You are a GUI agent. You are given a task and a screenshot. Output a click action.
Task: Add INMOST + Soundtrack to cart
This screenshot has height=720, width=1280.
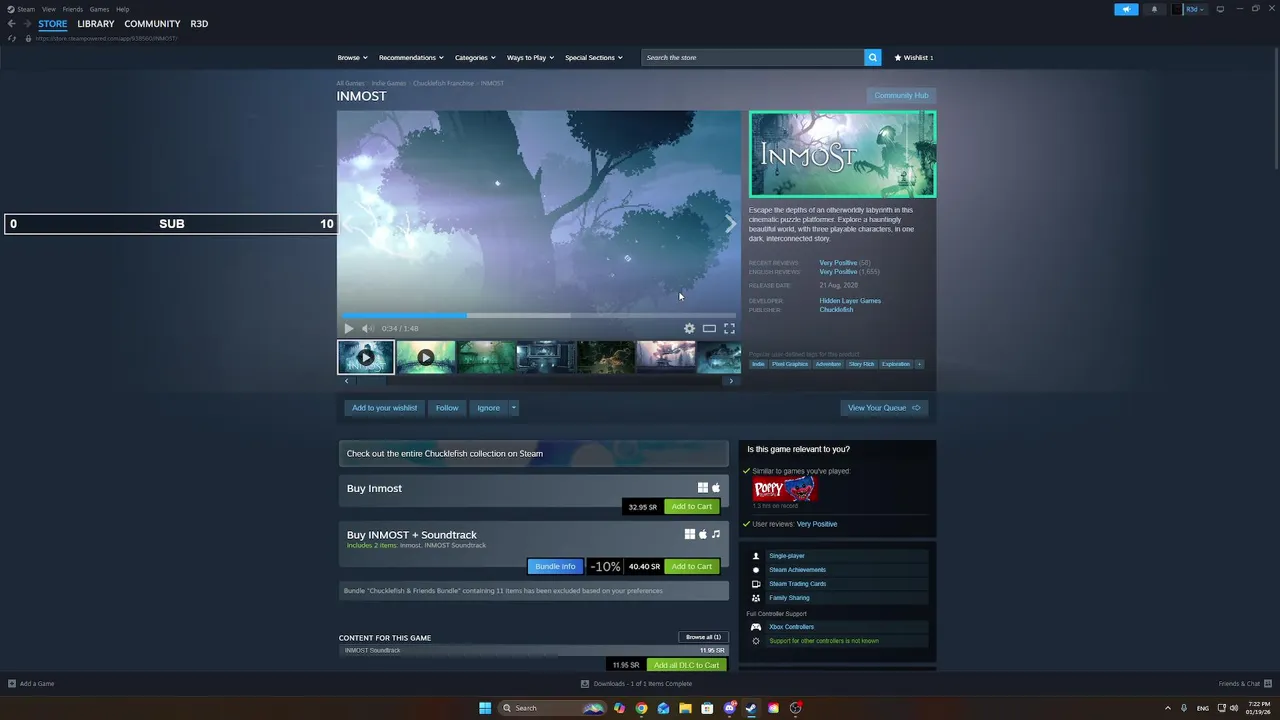692,567
